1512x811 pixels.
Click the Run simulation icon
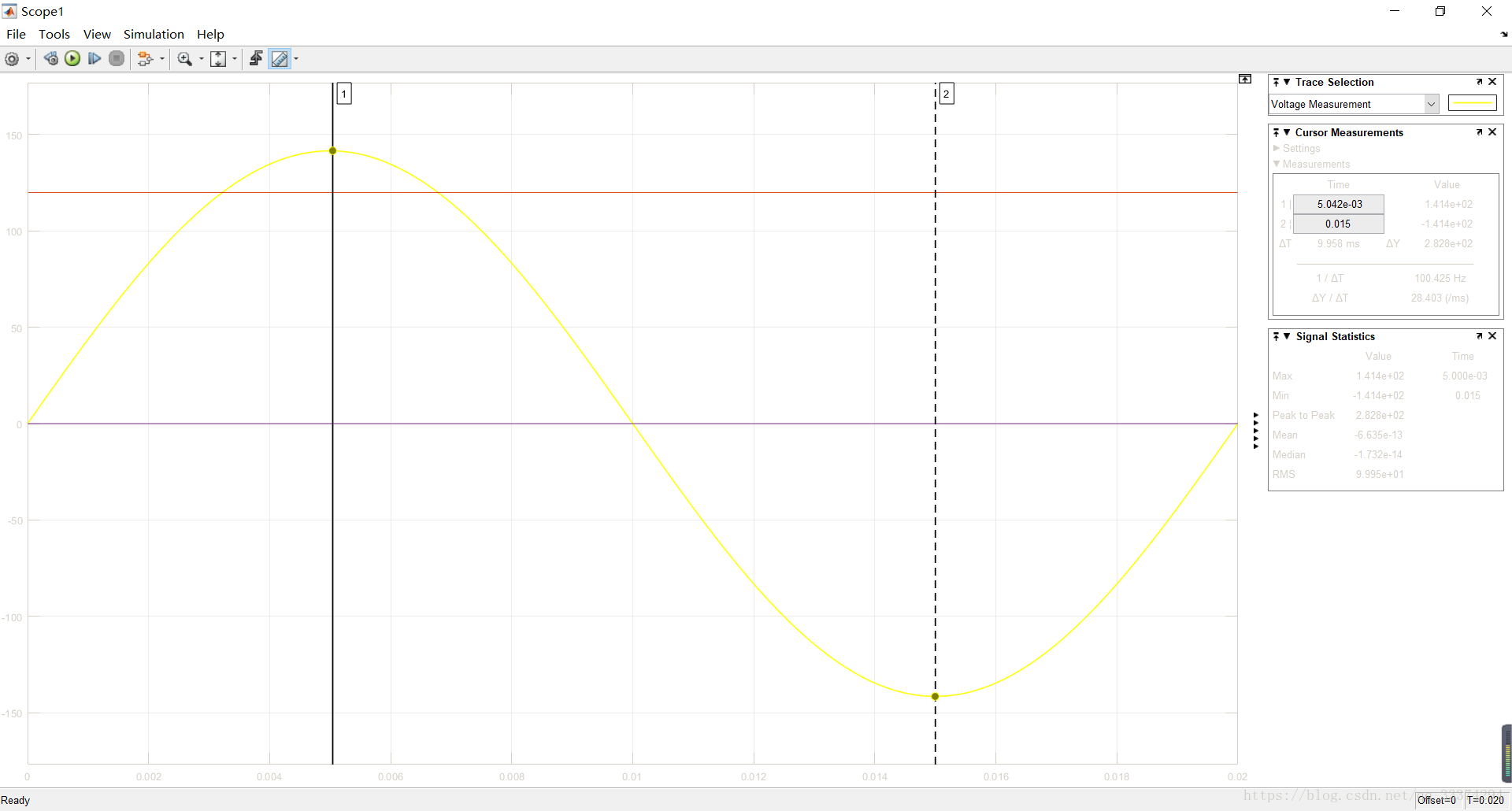click(72, 58)
